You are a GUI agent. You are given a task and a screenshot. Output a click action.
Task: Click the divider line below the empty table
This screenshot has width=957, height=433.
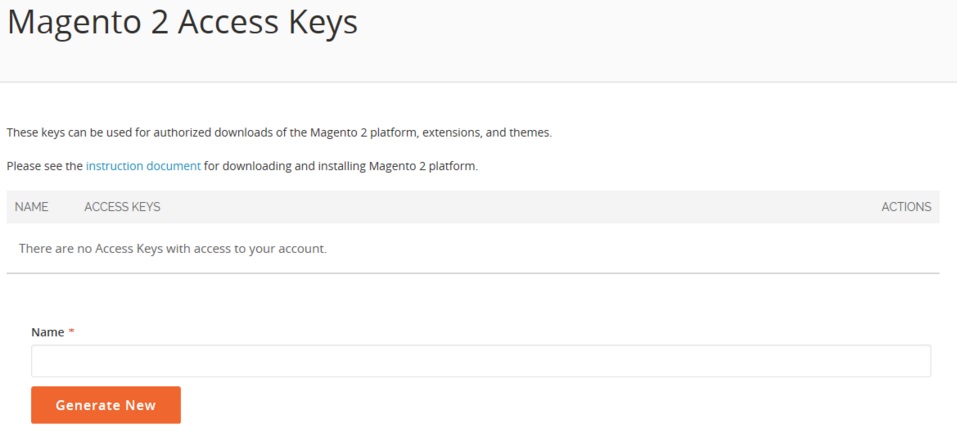point(473,273)
